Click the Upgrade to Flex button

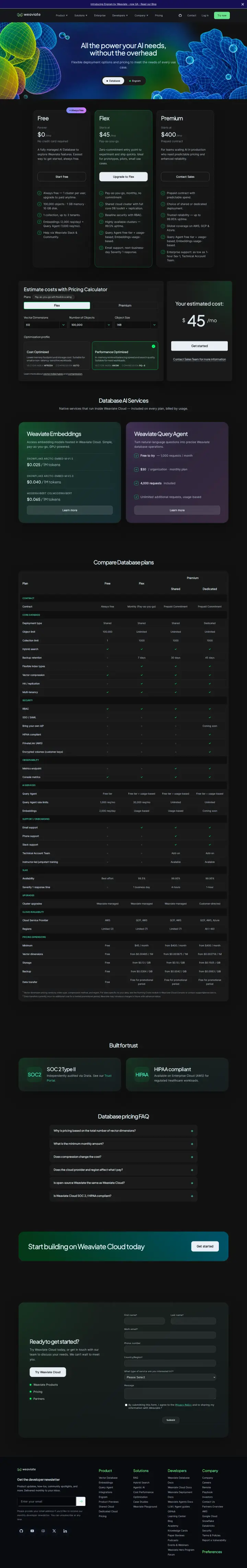point(123,176)
